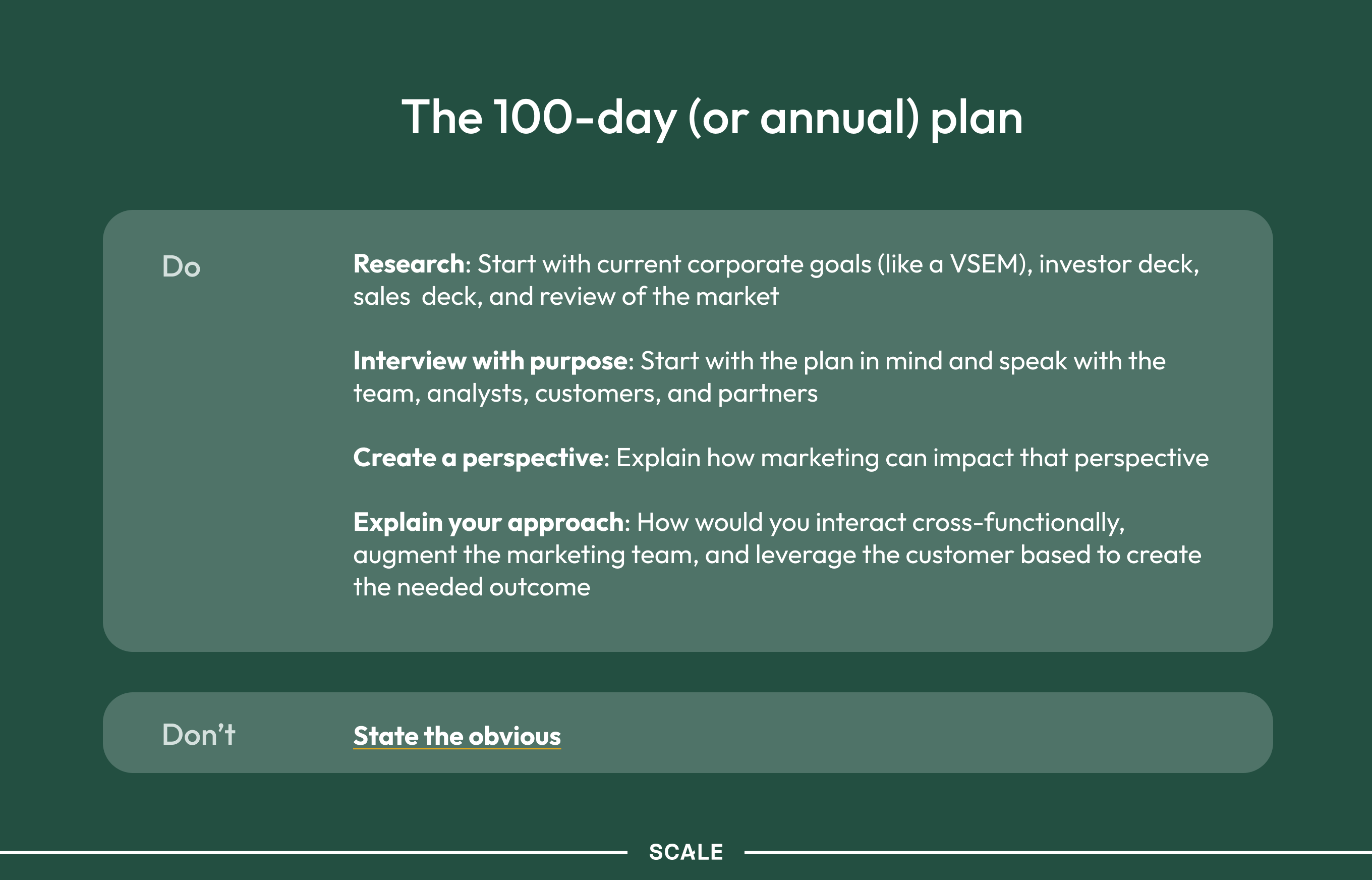This screenshot has width=1372, height=880.
Task: Click the '100-day (or annual) plan' title
Action: point(712,118)
